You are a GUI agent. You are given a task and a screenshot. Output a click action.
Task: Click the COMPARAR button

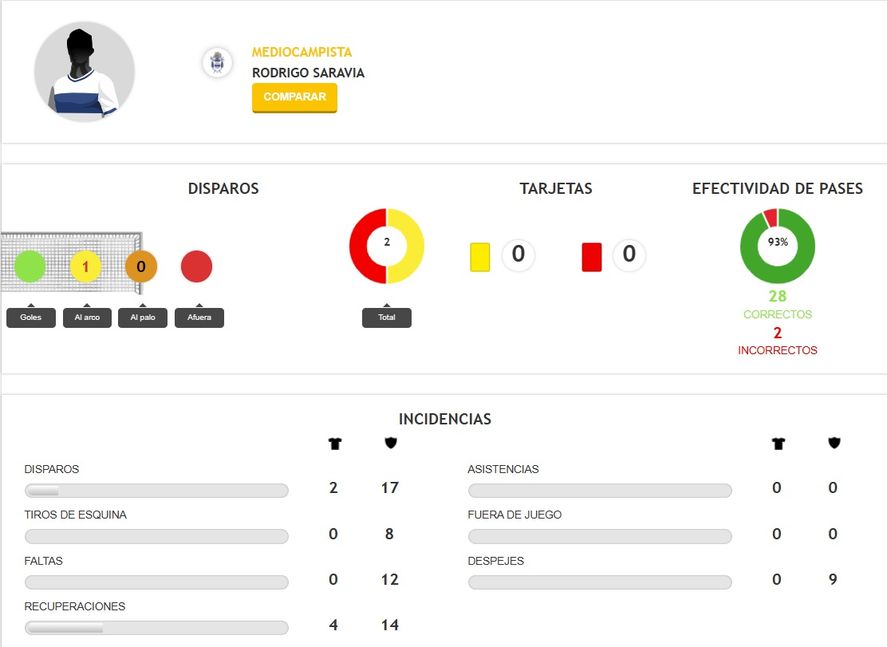point(294,97)
